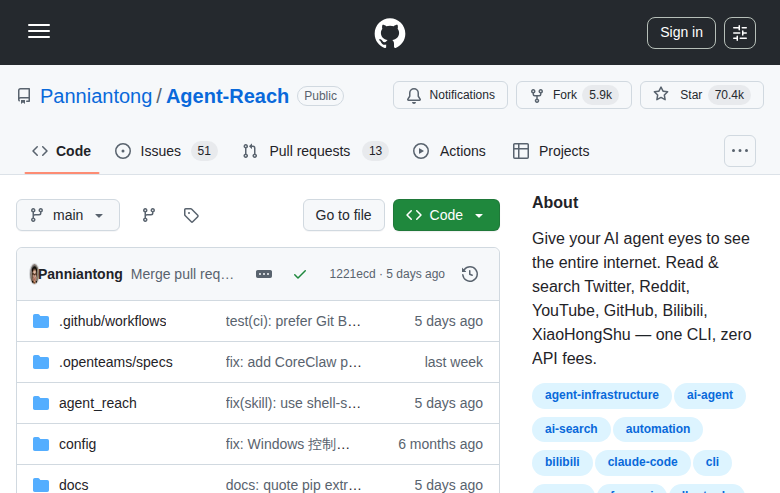Go to GitHub home via Octocat logo
This screenshot has height=493, width=780.
(390, 33)
